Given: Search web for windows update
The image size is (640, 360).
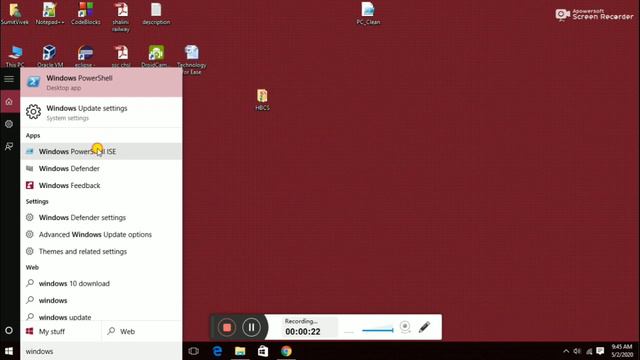Looking at the screenshot, I should [101, 316].
